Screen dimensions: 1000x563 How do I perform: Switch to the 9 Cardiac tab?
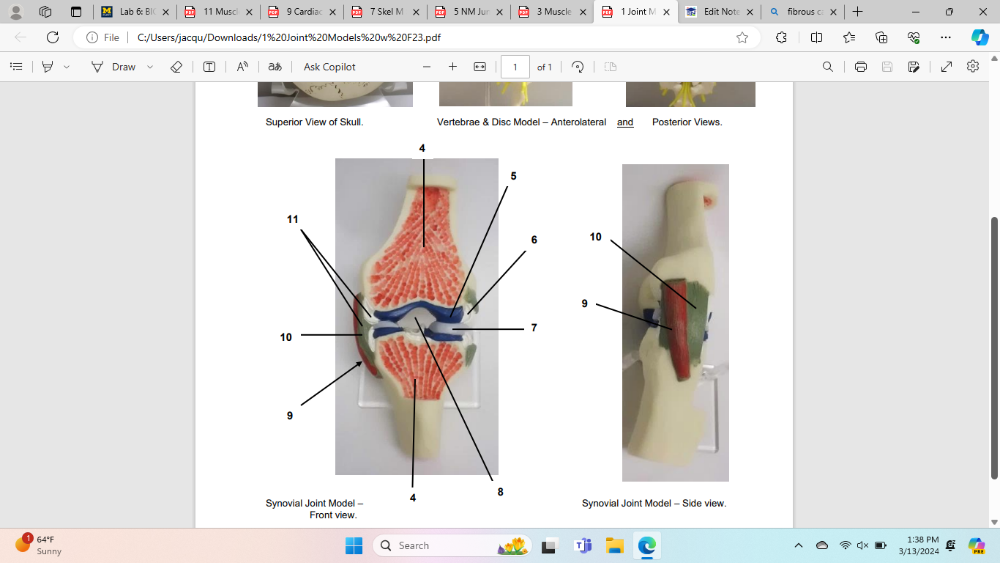tap(294, 12)
